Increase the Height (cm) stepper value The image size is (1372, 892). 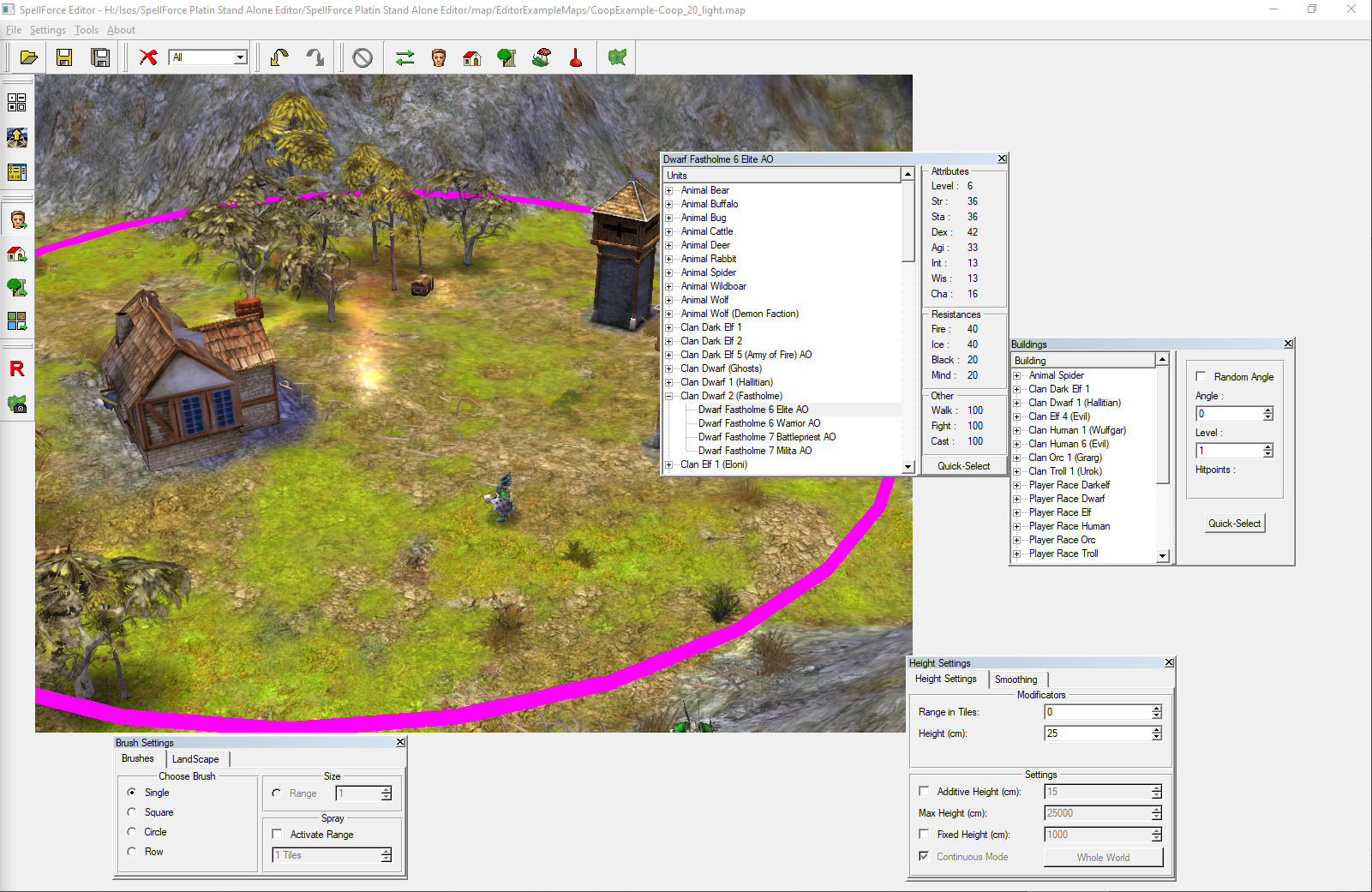tap(1157, 730)
